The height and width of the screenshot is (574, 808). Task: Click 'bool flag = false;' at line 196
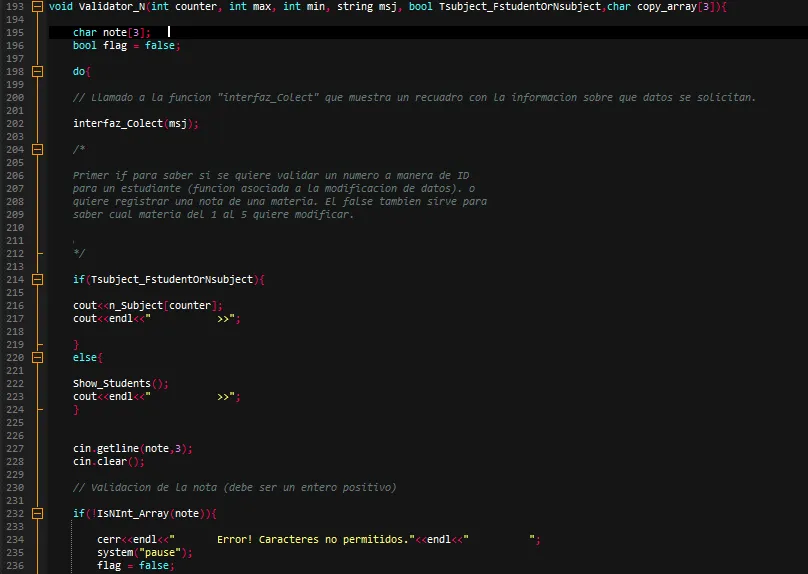[127, 46]
